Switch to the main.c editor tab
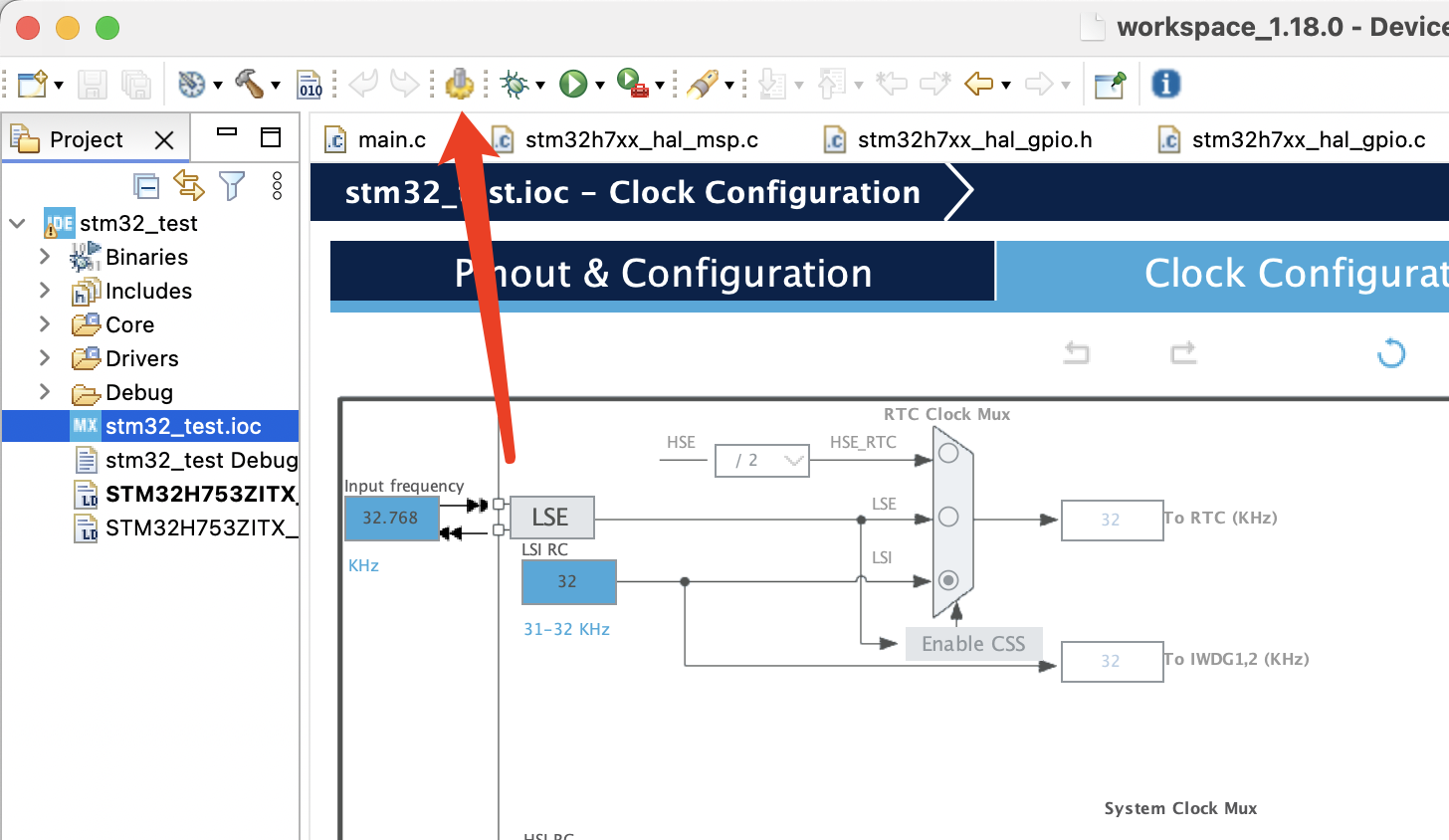 [x=376, y=140]
